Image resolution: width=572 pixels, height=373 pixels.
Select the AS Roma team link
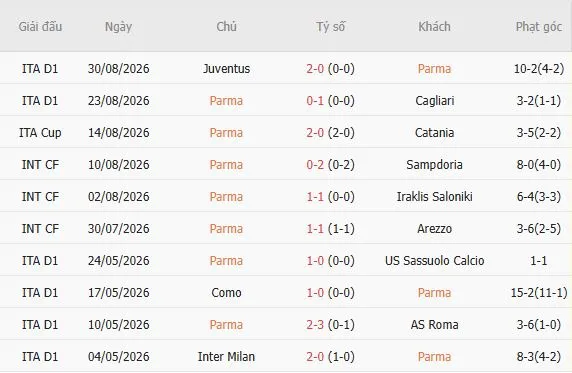pos(434,325)
